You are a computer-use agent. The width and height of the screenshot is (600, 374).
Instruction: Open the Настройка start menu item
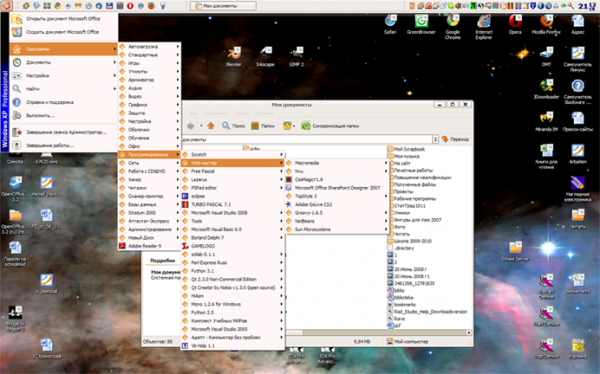64,75
